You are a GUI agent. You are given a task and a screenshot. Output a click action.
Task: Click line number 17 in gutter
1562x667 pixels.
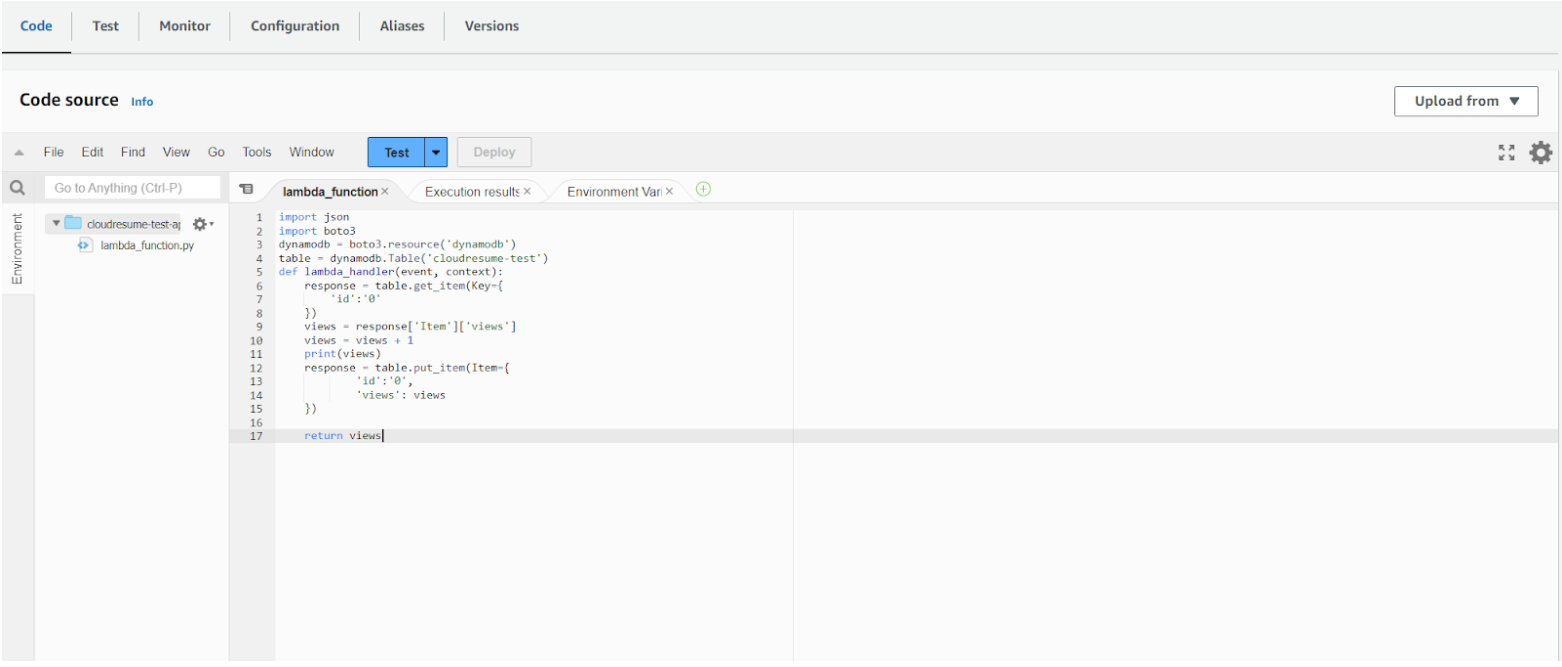coord(256,436)
